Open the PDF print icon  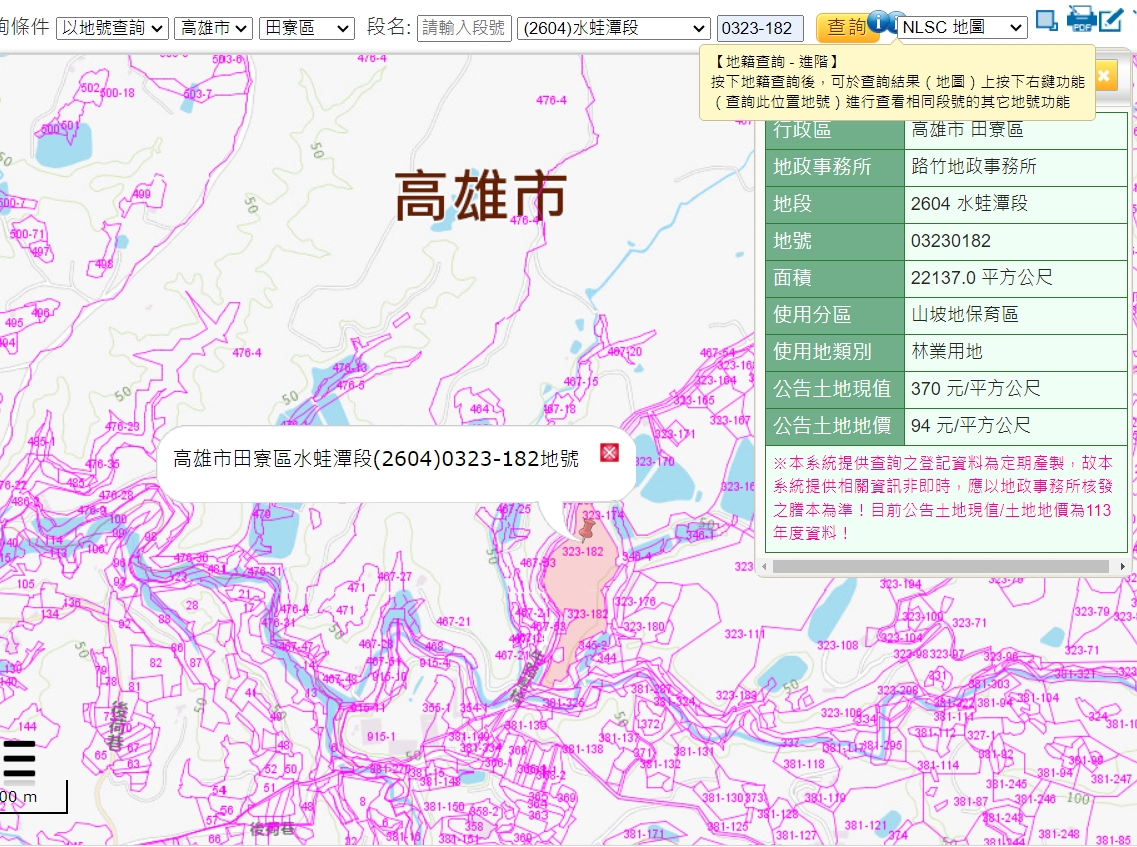coord(1081,19)
